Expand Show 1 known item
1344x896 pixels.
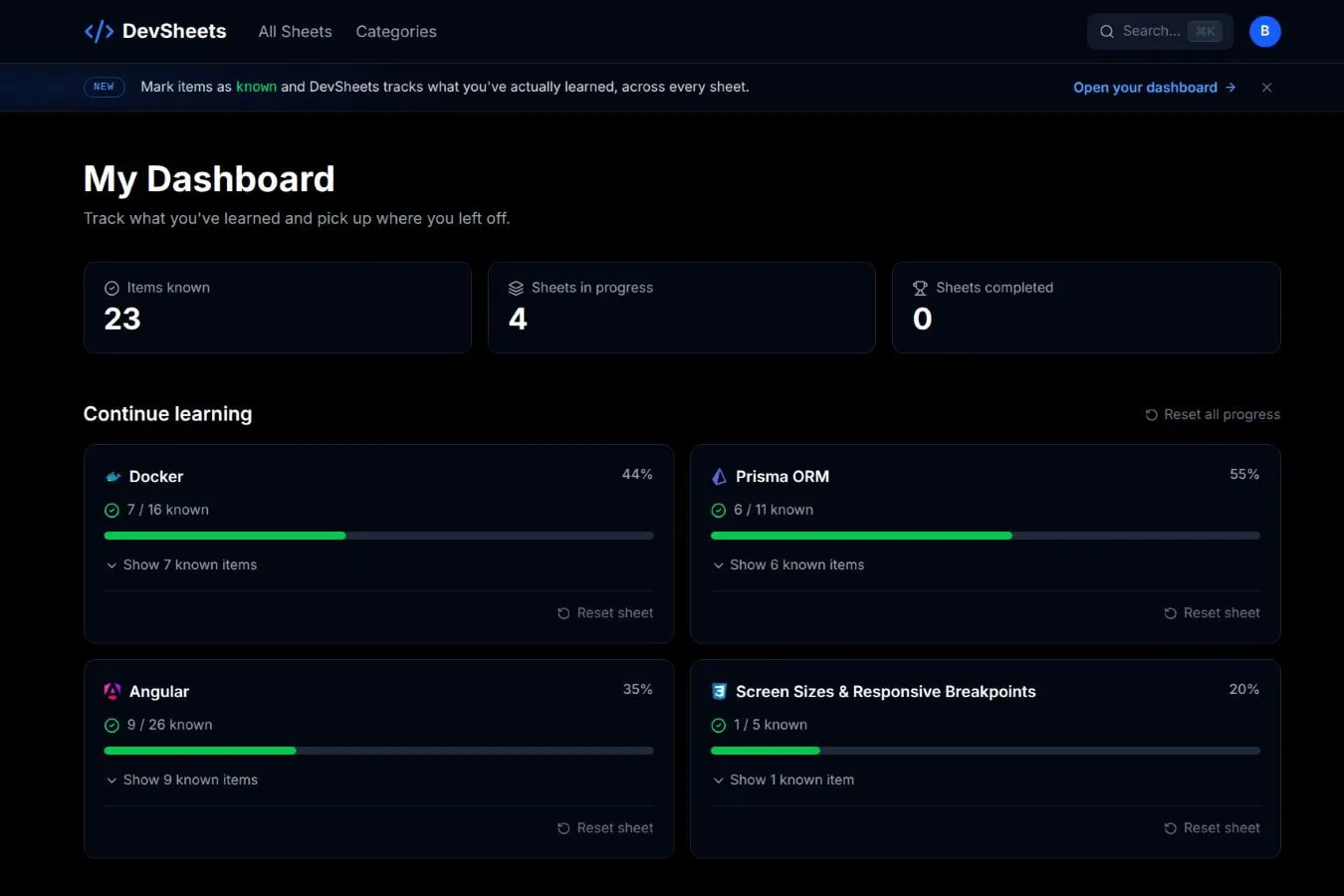coord(783,780)
